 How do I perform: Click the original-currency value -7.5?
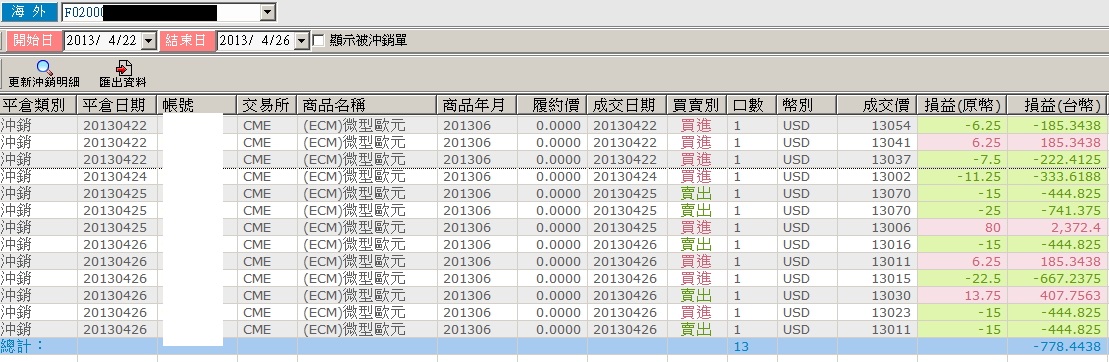click(x=962, y=159)
